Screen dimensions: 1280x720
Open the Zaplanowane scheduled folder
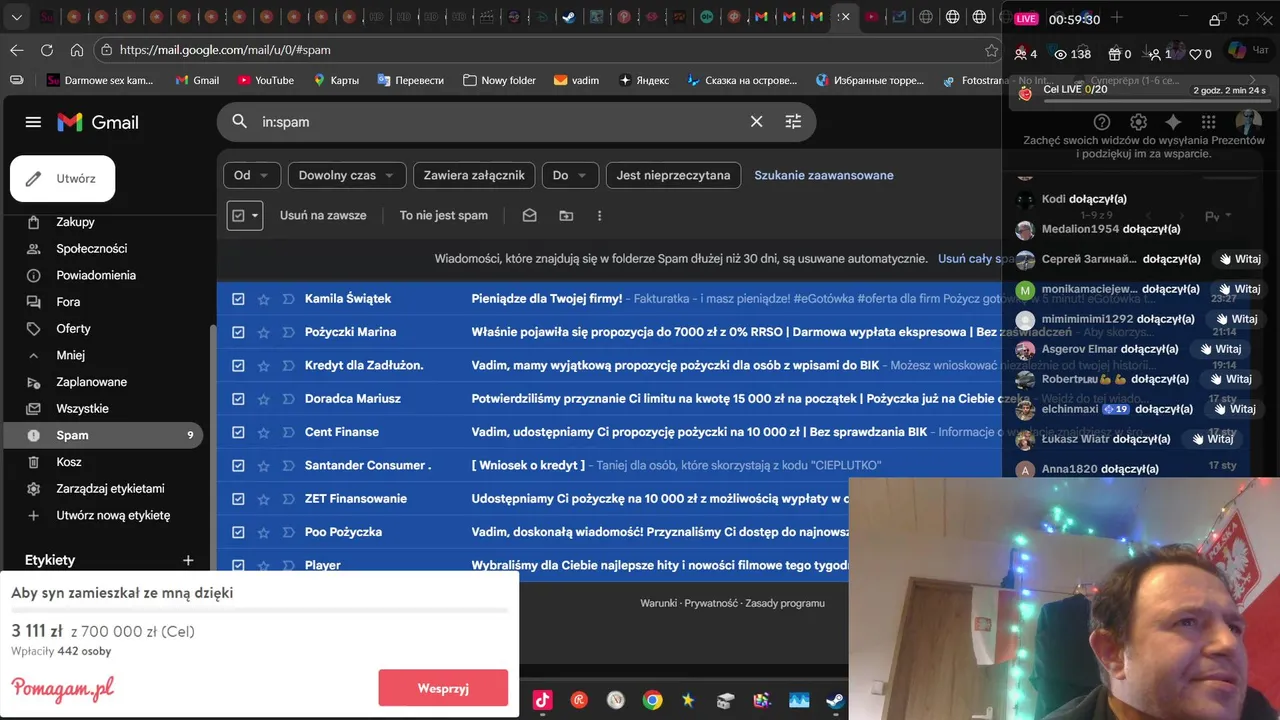click(x=91, y=382)
